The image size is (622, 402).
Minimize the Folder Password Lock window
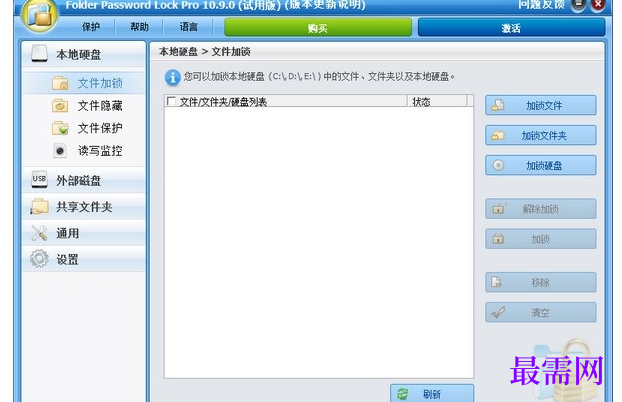click(x=578, y=5)
